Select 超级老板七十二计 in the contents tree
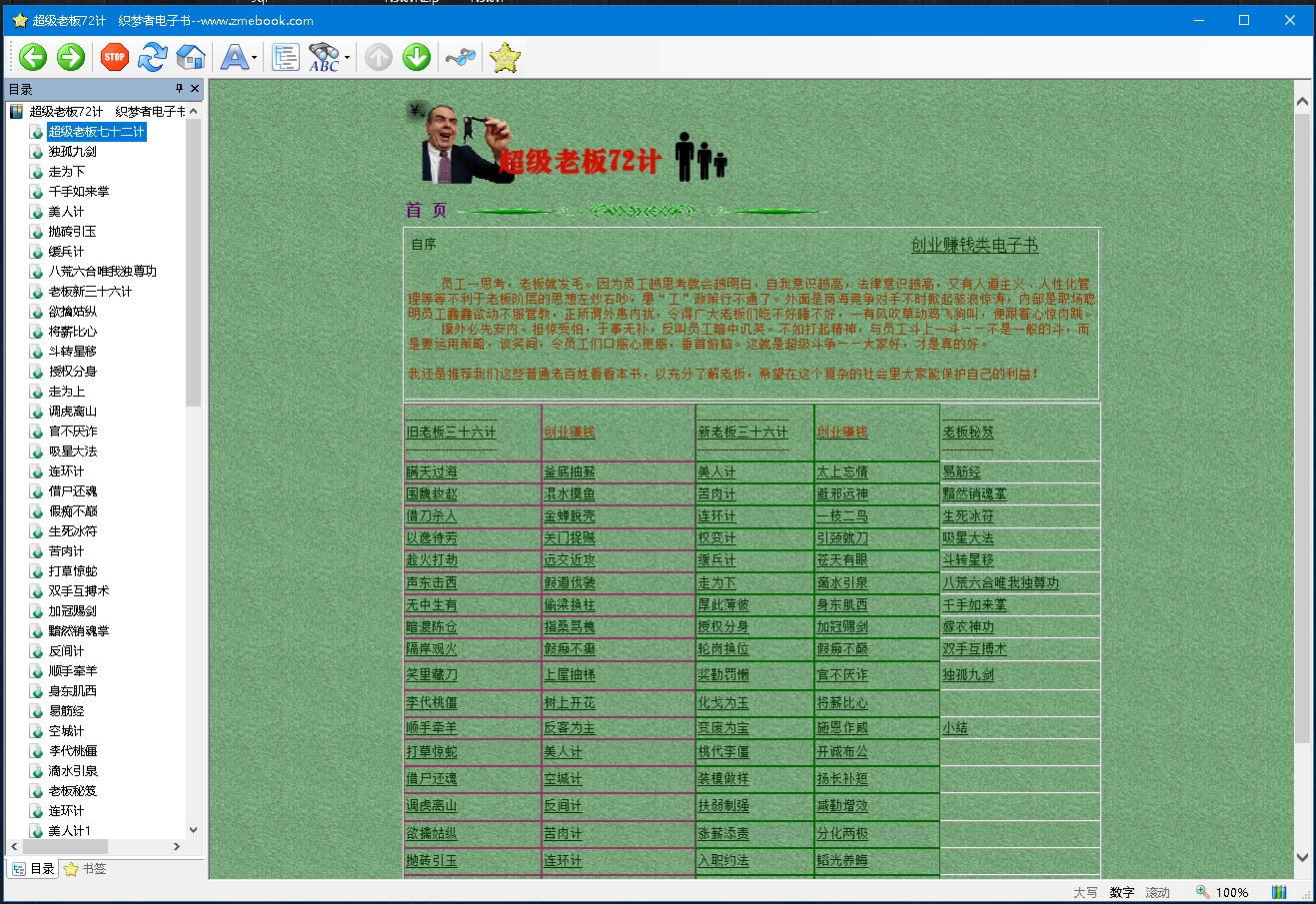The image size is (1316, 904). coord(97,131)
